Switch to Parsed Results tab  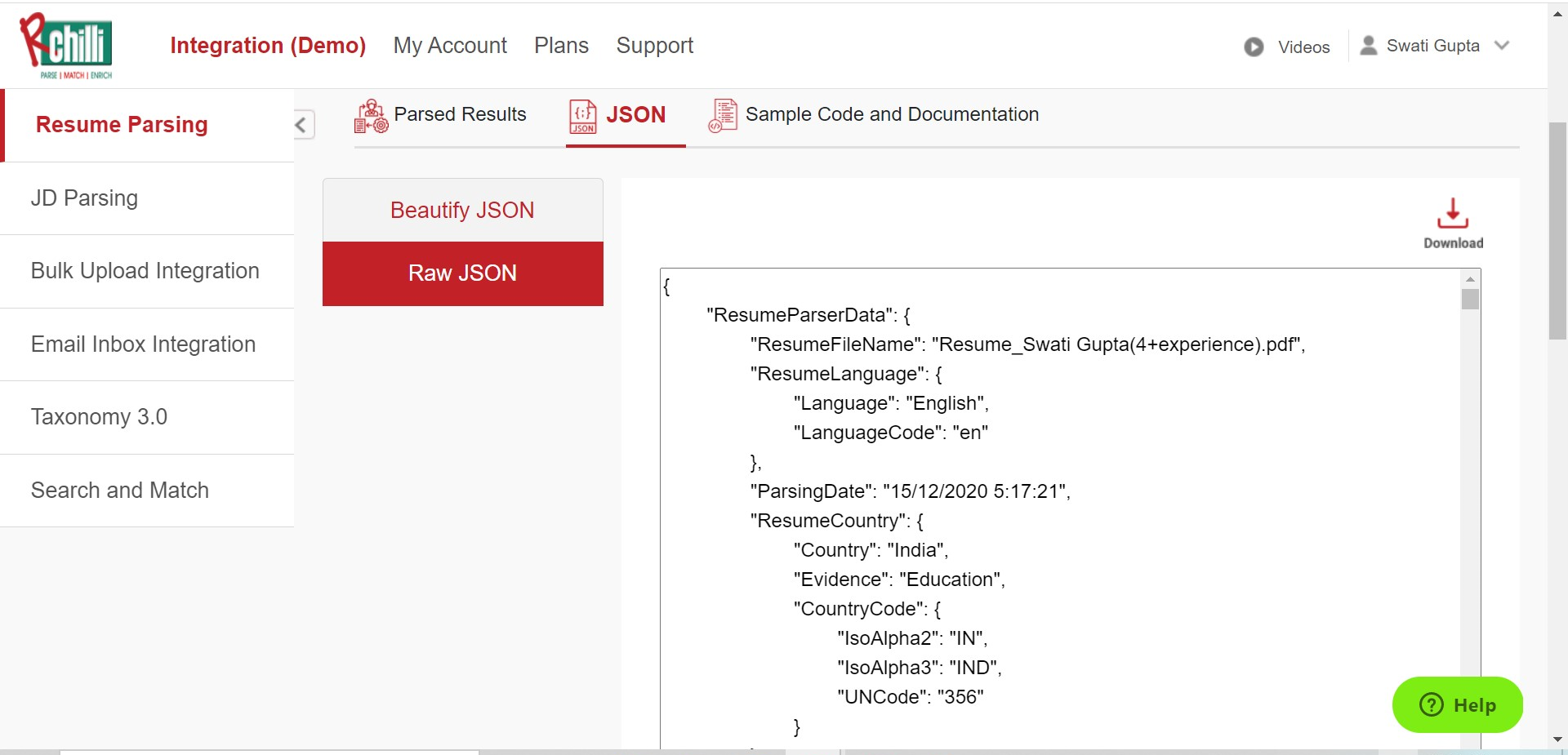460,114
